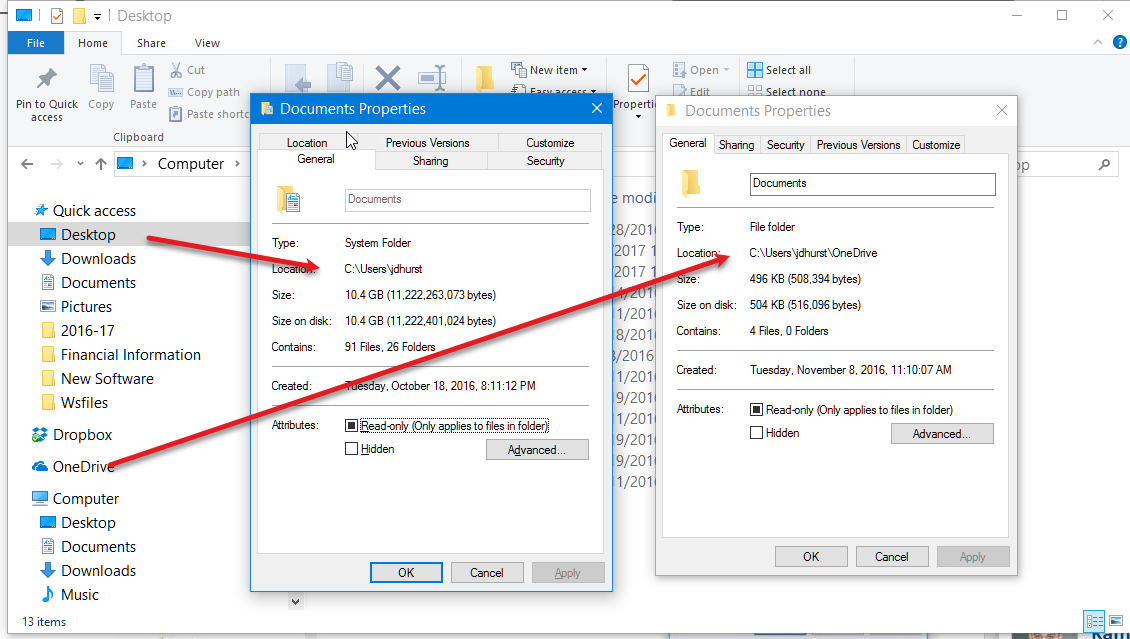Click the Pin to Quick access icon

click(x=46, y=80)
